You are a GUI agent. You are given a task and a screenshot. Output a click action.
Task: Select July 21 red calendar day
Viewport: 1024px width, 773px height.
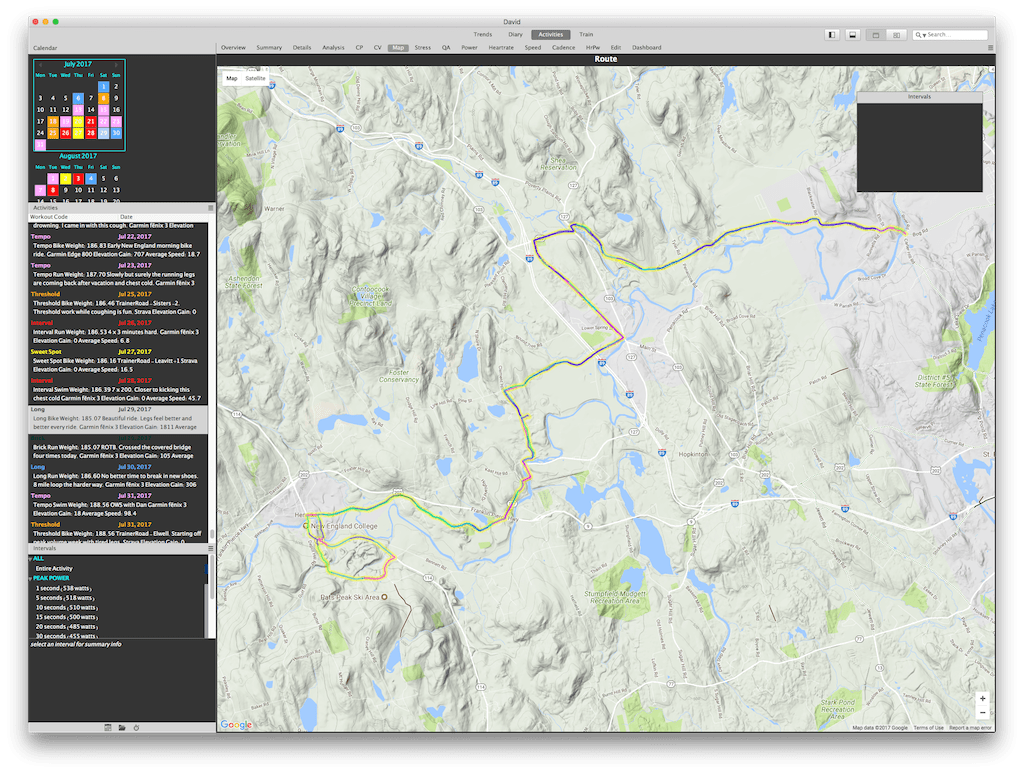(x=91, y=121)
